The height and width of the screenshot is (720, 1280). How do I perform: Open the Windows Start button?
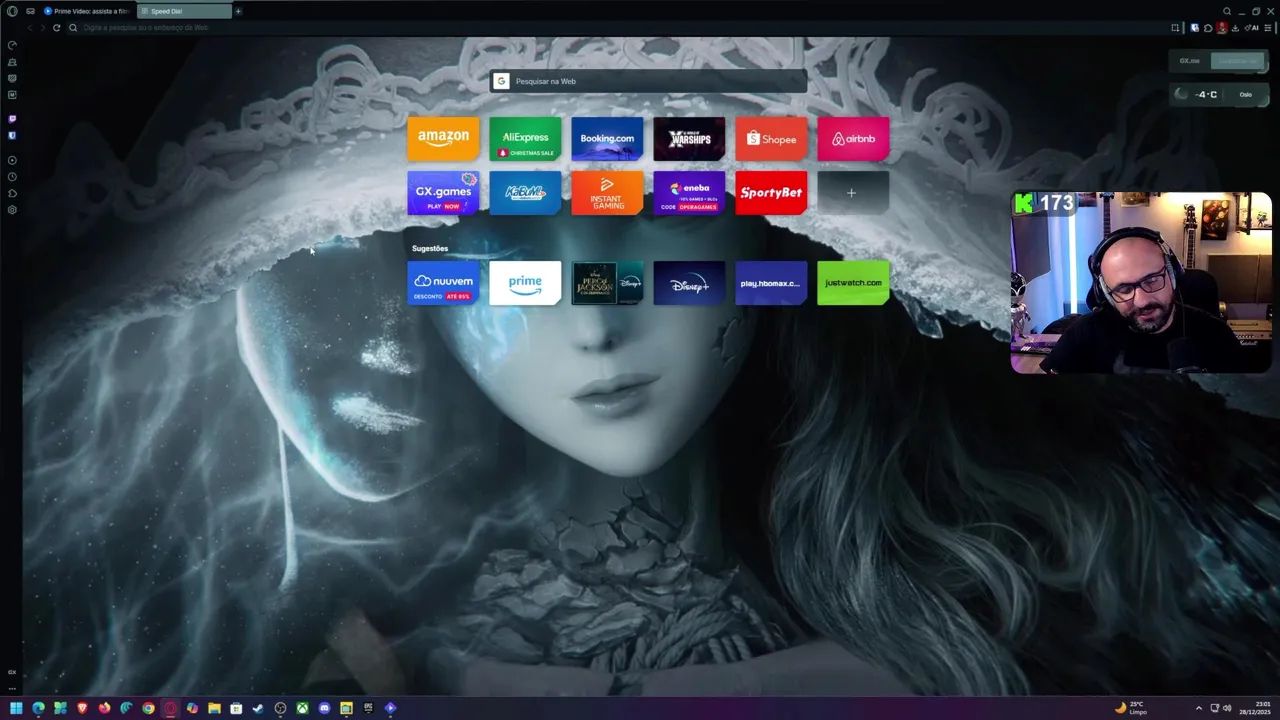tap(16, 708)
